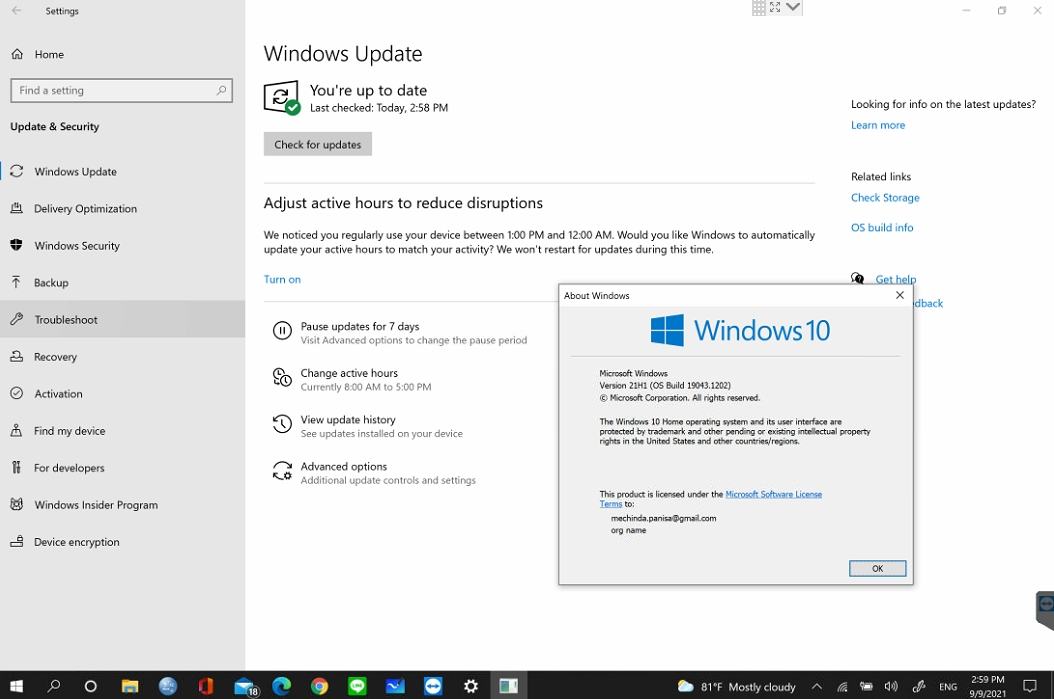Show hidden system tray icons

coord(816,686)
